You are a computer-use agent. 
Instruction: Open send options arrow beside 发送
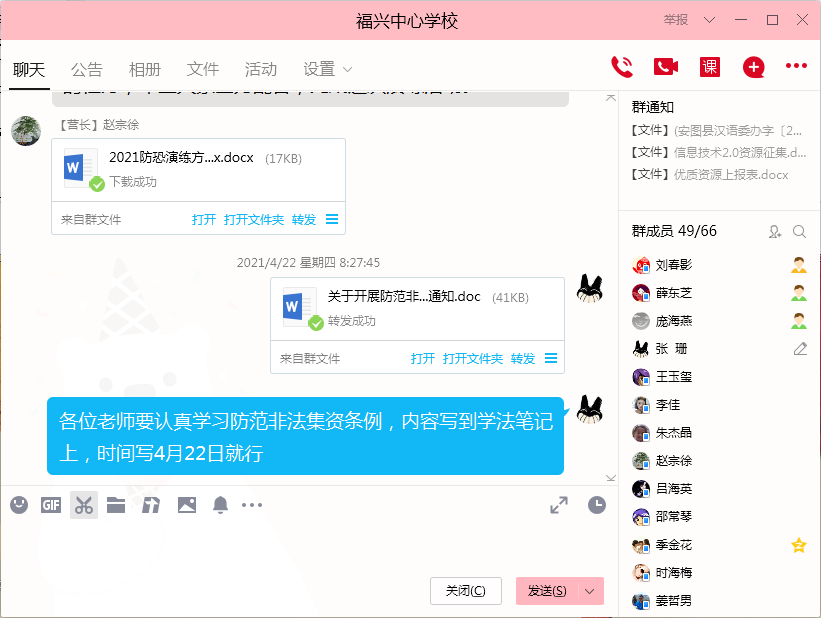tap(590, 591)
